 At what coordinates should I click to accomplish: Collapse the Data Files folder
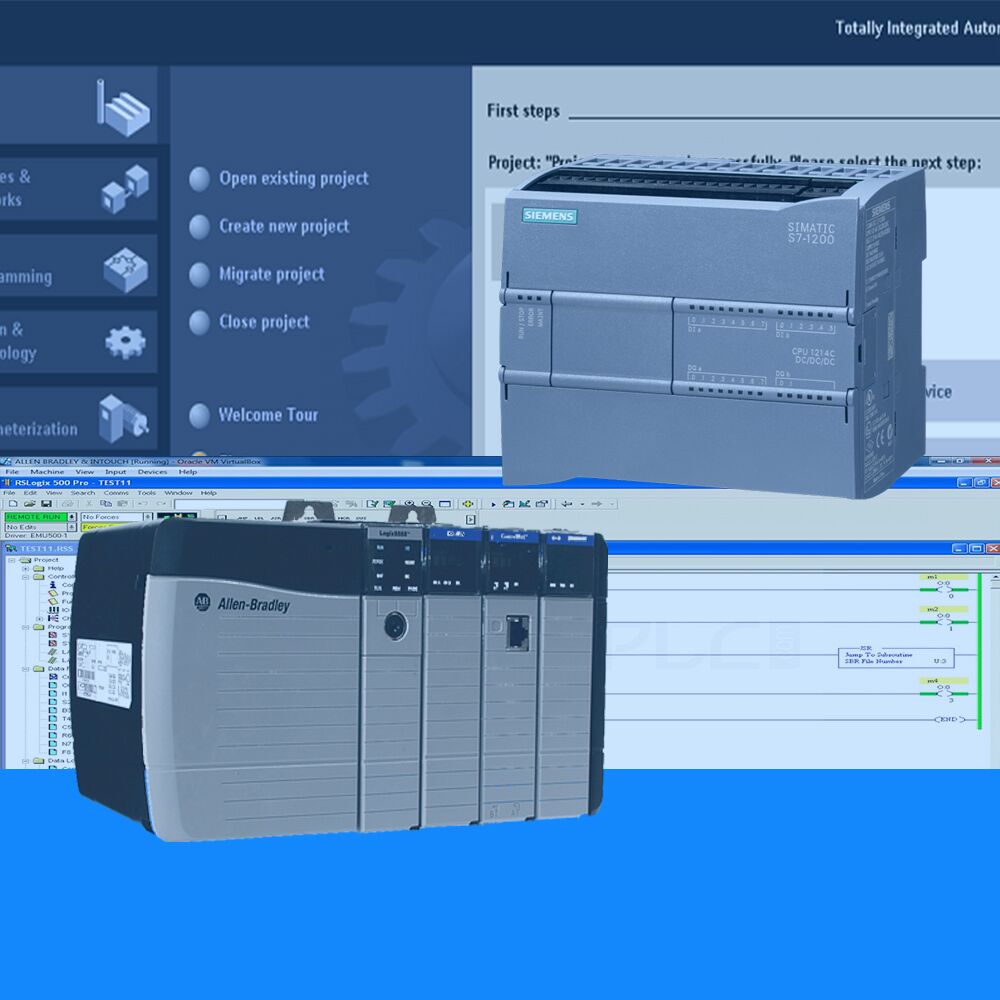coord(26,669)
